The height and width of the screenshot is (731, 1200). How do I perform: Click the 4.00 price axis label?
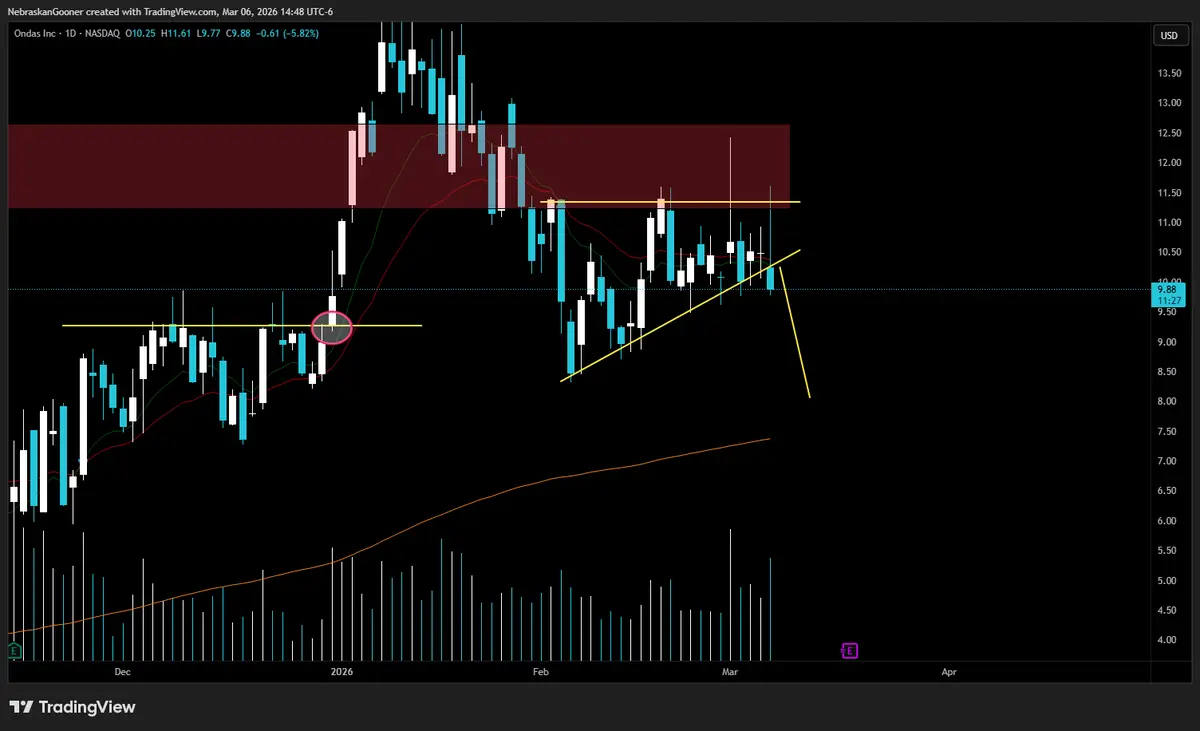[1169, 641]
